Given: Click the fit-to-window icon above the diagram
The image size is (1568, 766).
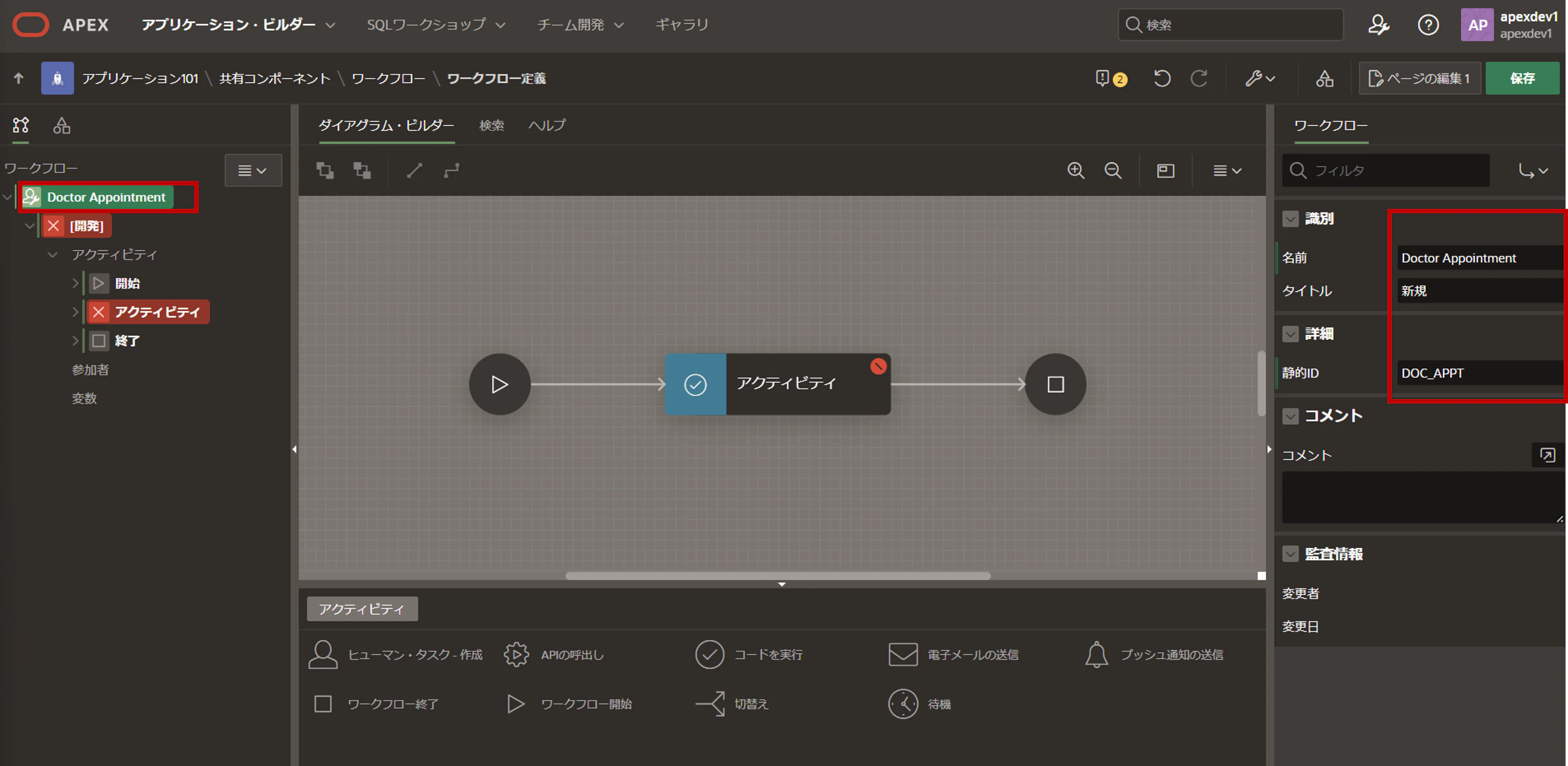Looking at the screenshot, I should tap(1166, 170).
